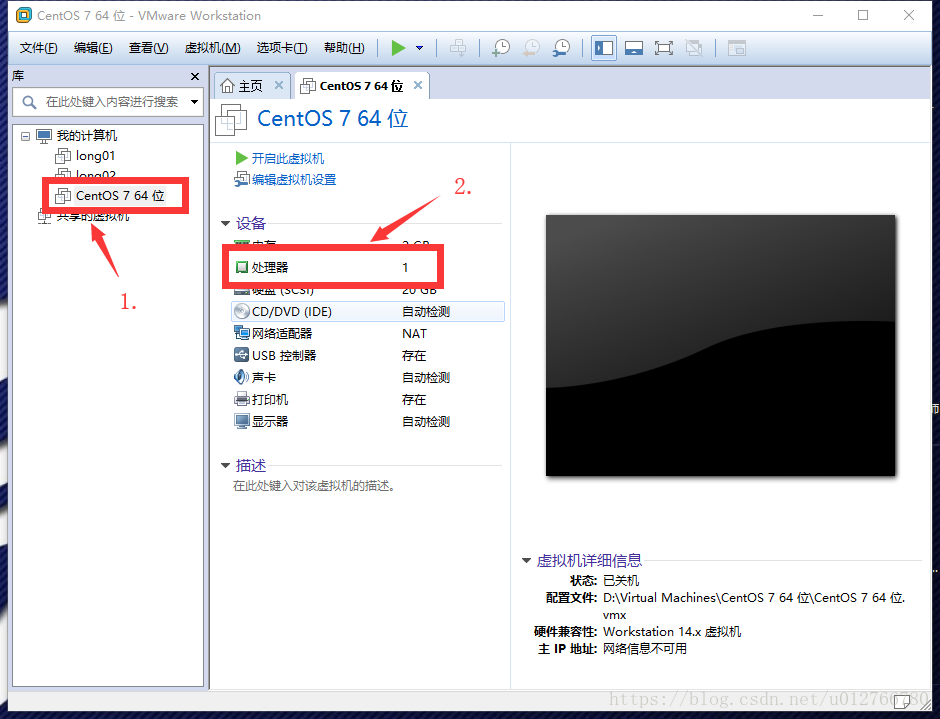Switch to the 主页 home tab
The width and height of the screenshot is (940, 719).
click(250, 86)
